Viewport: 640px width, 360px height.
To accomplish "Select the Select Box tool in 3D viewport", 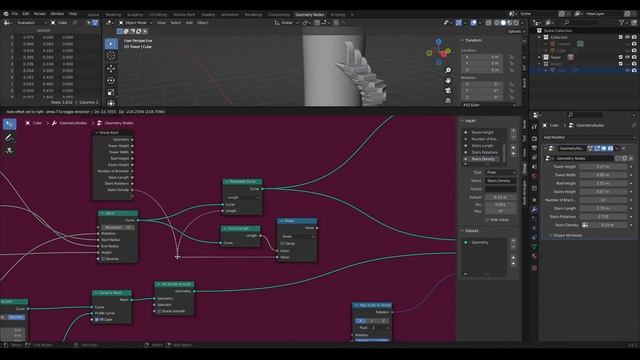I will click(111, 43).
